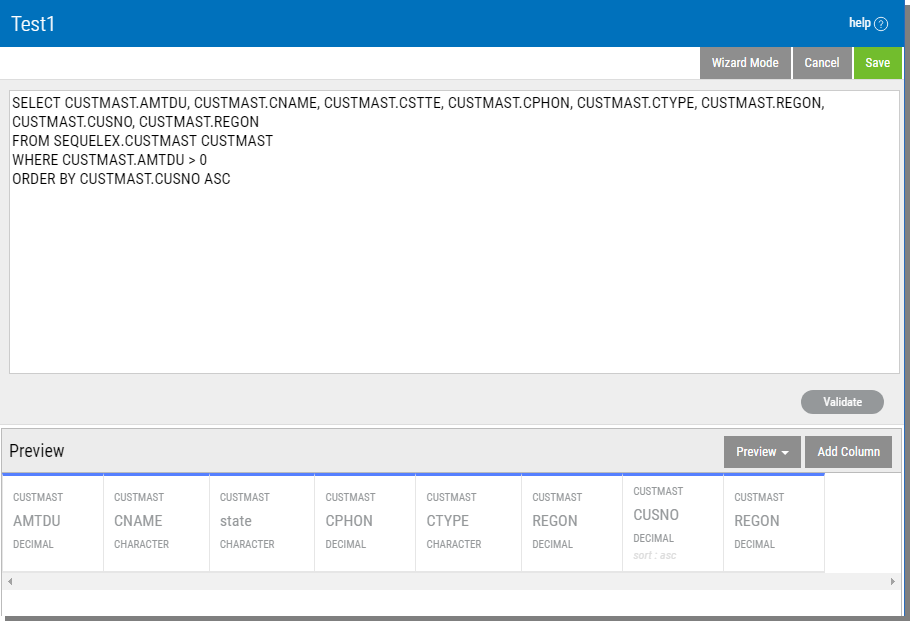Viewport: 910px width, 621px height.
Task: Select the CNAME column header
Action: 156,521
